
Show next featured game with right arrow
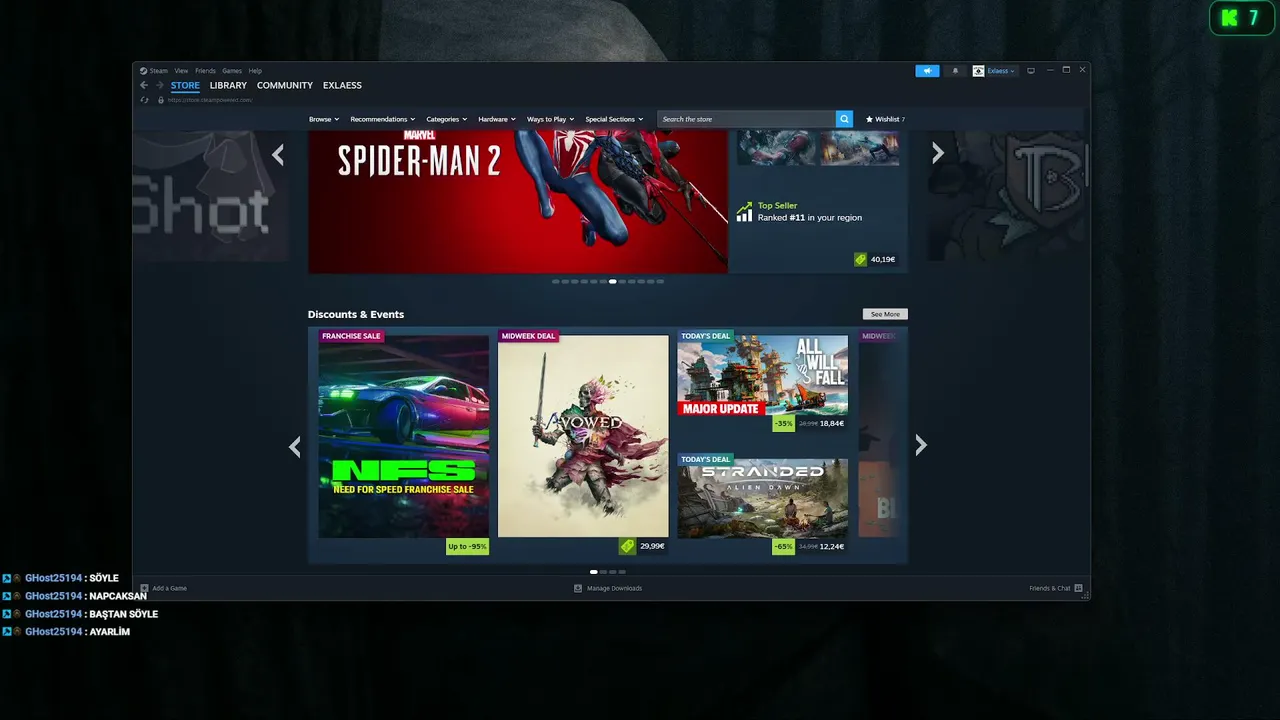point(937,153)
